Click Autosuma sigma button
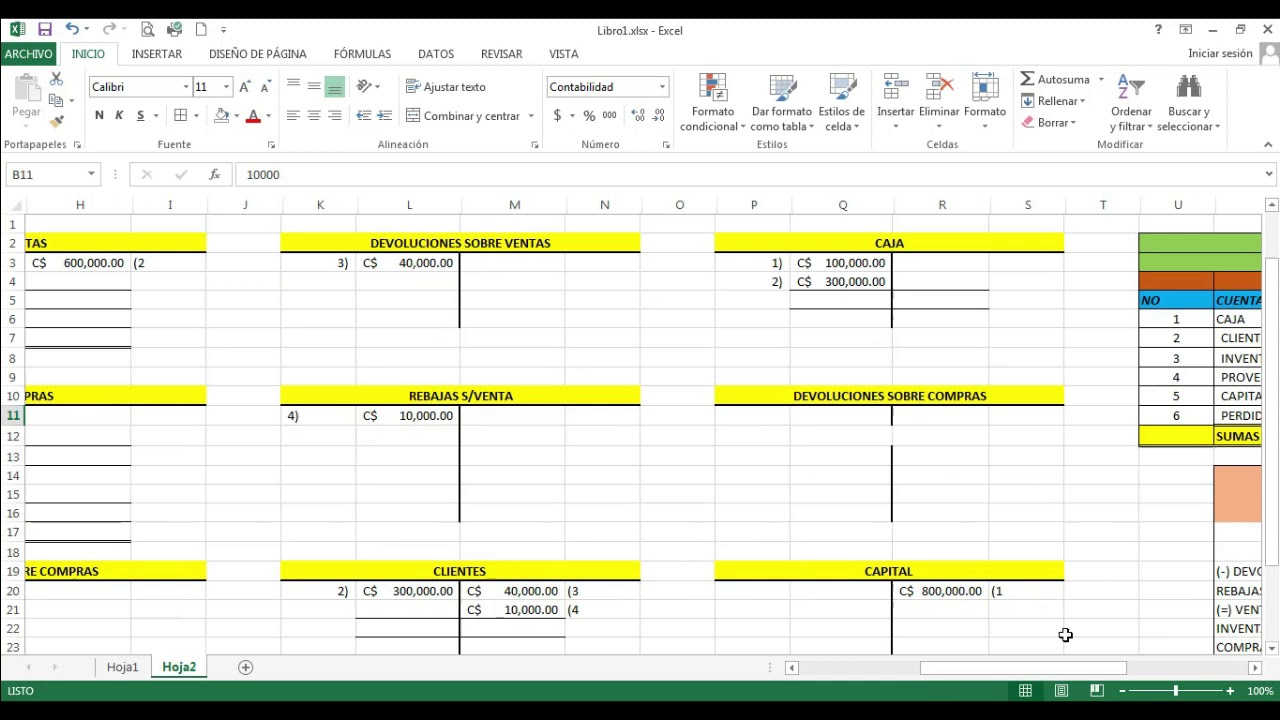The image size is (1280, 720). pyautogui.click(x=1055, y=79)
